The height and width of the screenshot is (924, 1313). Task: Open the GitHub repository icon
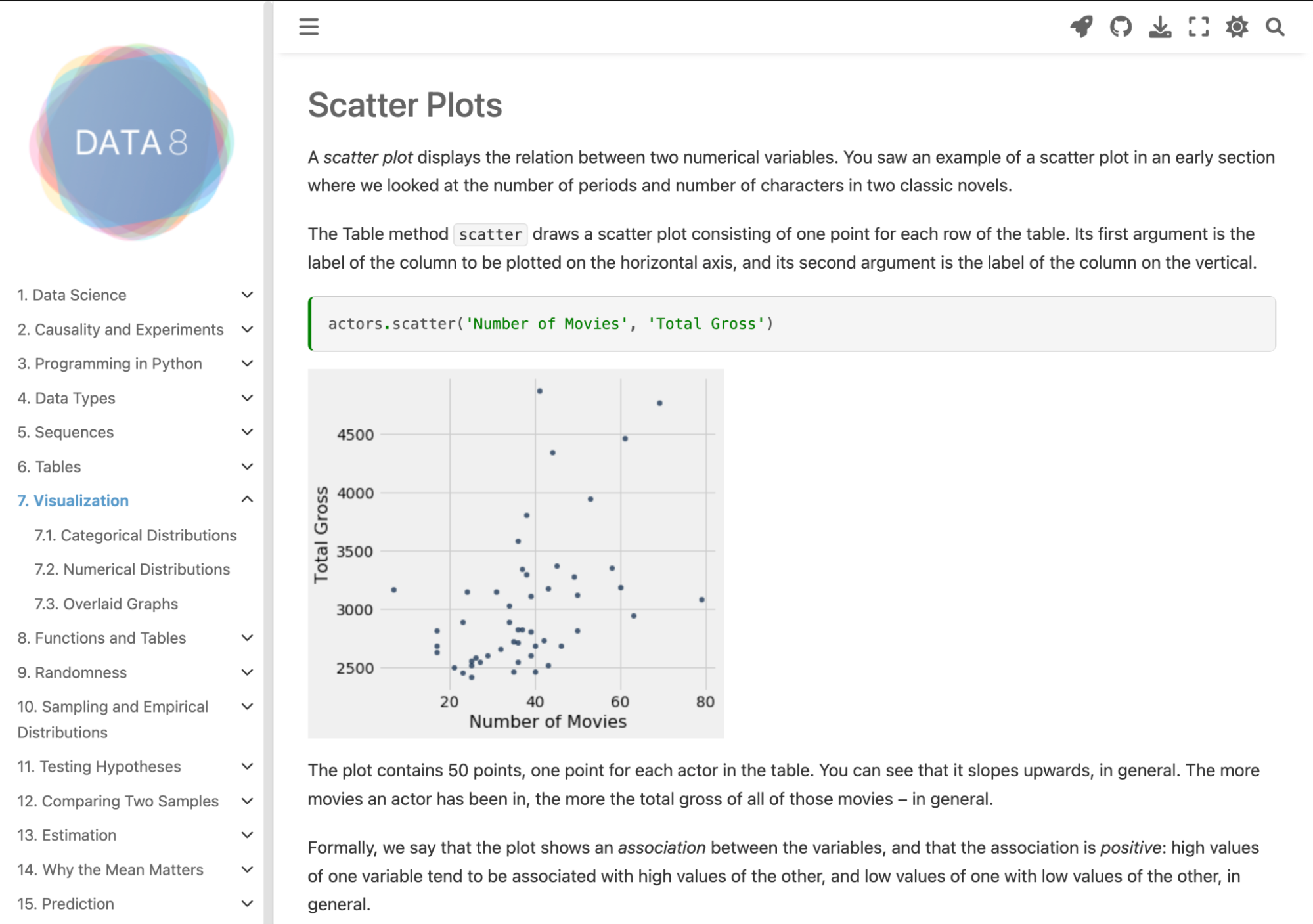pyautogui.click(x=1121, y=27)
